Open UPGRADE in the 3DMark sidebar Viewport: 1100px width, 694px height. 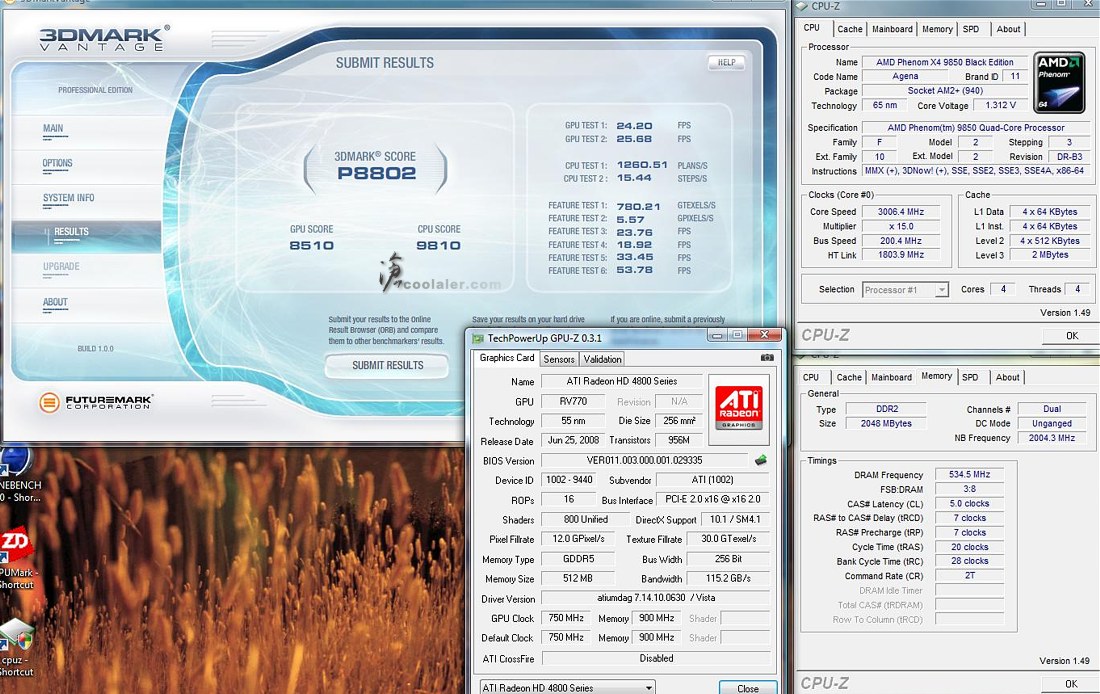point(61,267)
